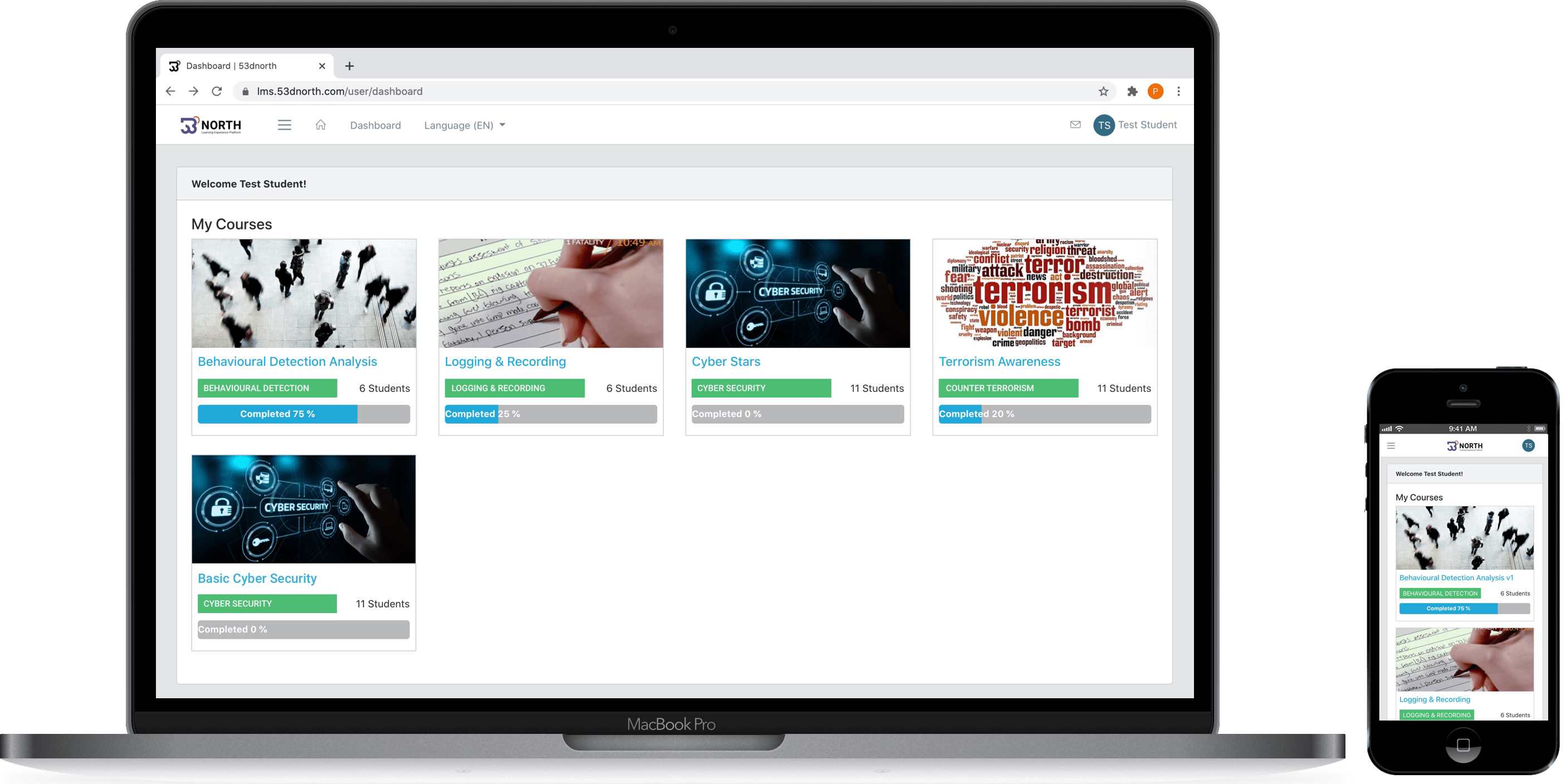
Task: Click the padlock site info icon
Action: [x=246, y=91]
